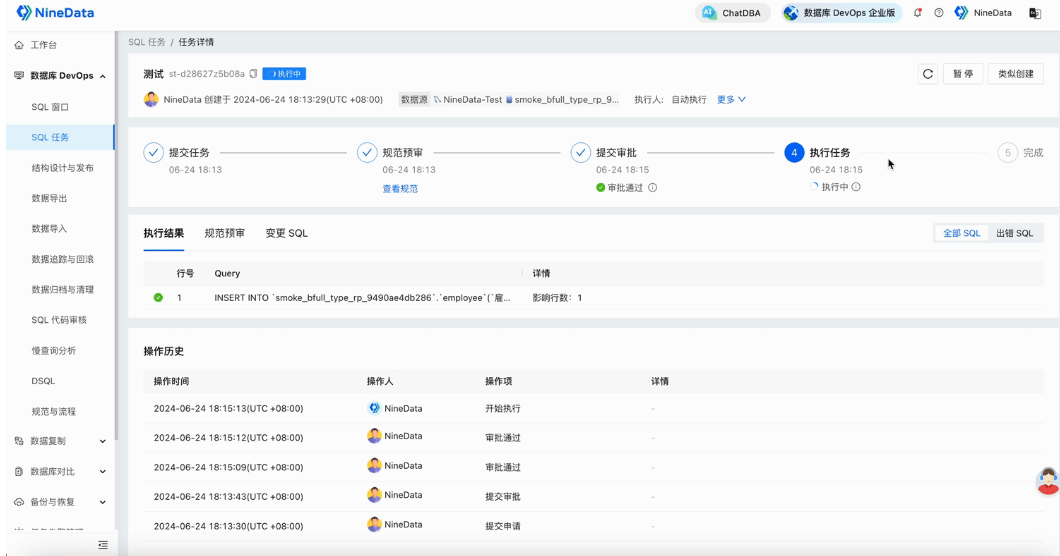
Task: Click the 行号 column header
Action: tap(185, 273)
